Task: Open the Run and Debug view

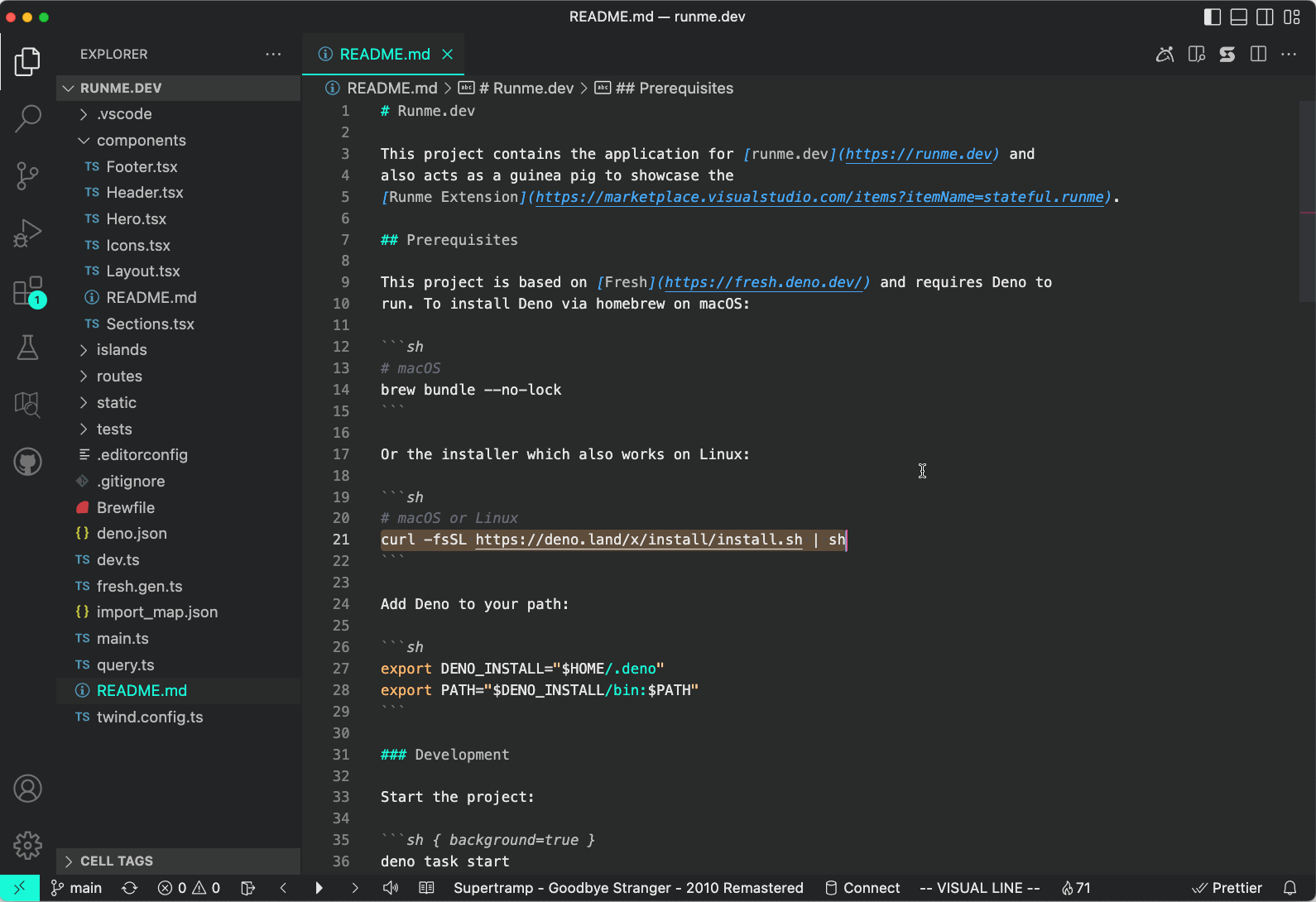Action: pyautogui.click(x=27, y=233)
